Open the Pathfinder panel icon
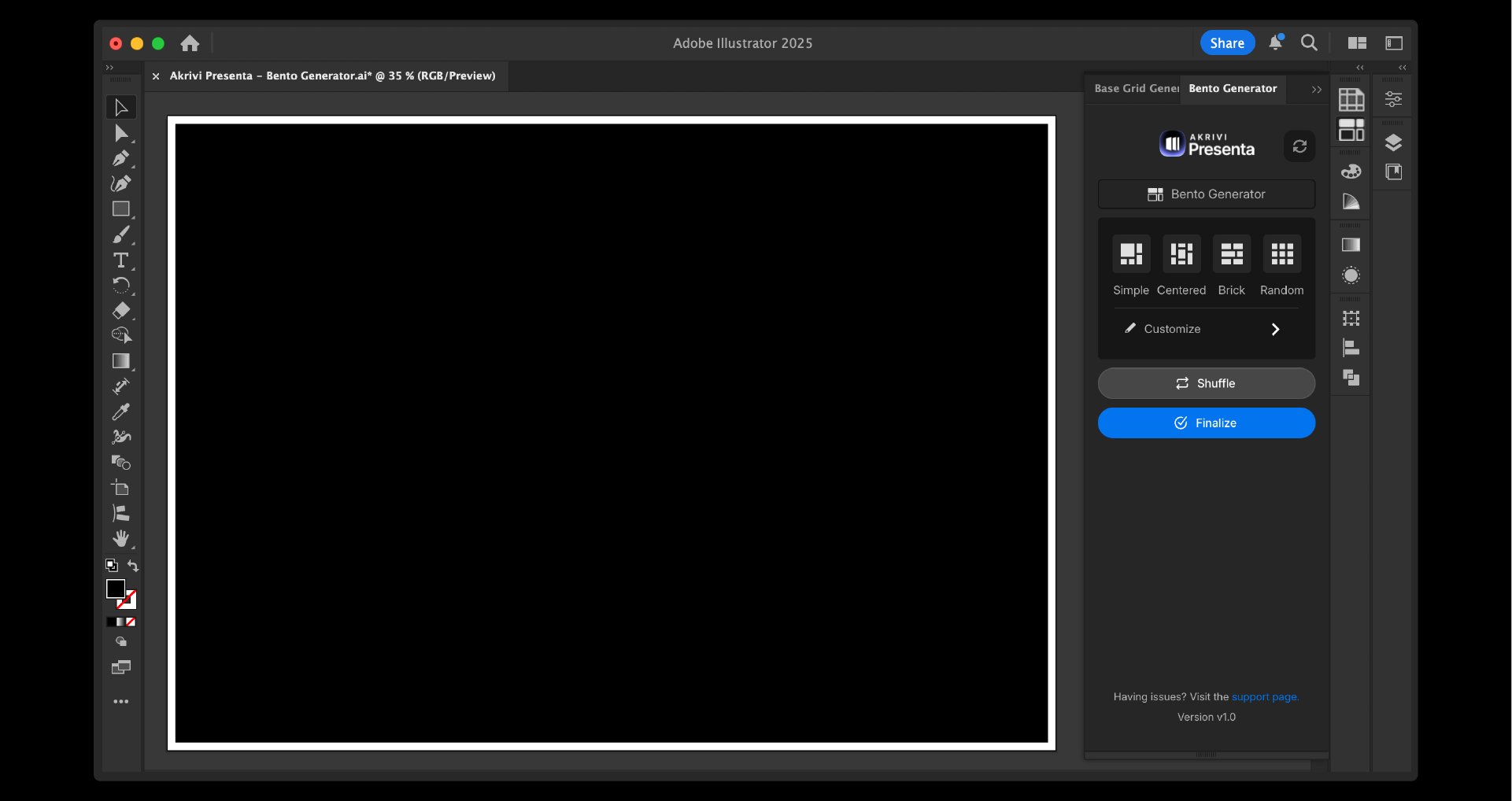The width and height of the screenshot is (1512, 801). point(1351,378)
